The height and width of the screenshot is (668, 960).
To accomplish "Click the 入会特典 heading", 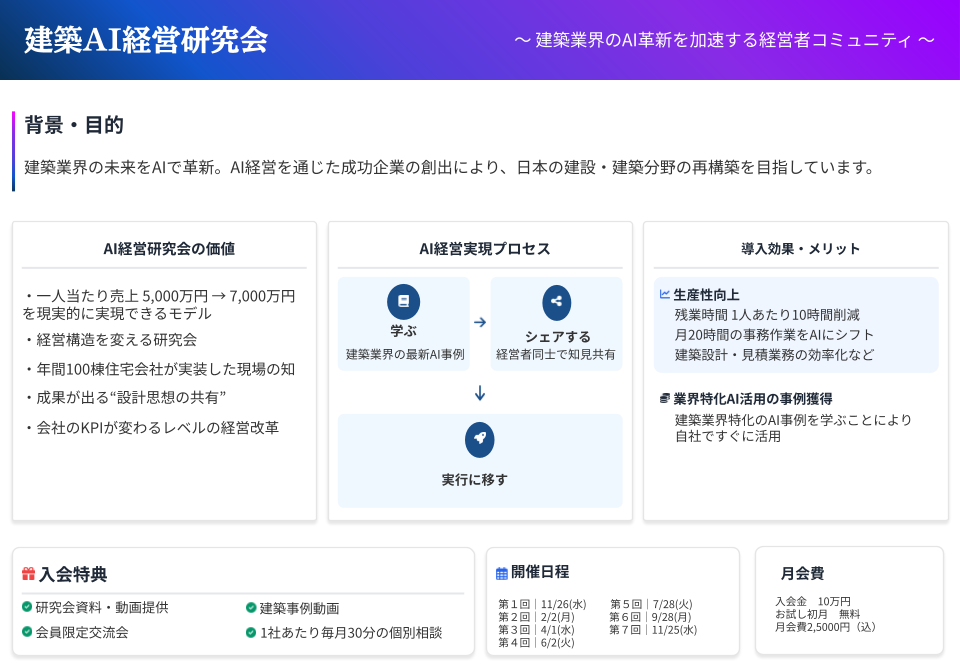I will tap(73, 574).
